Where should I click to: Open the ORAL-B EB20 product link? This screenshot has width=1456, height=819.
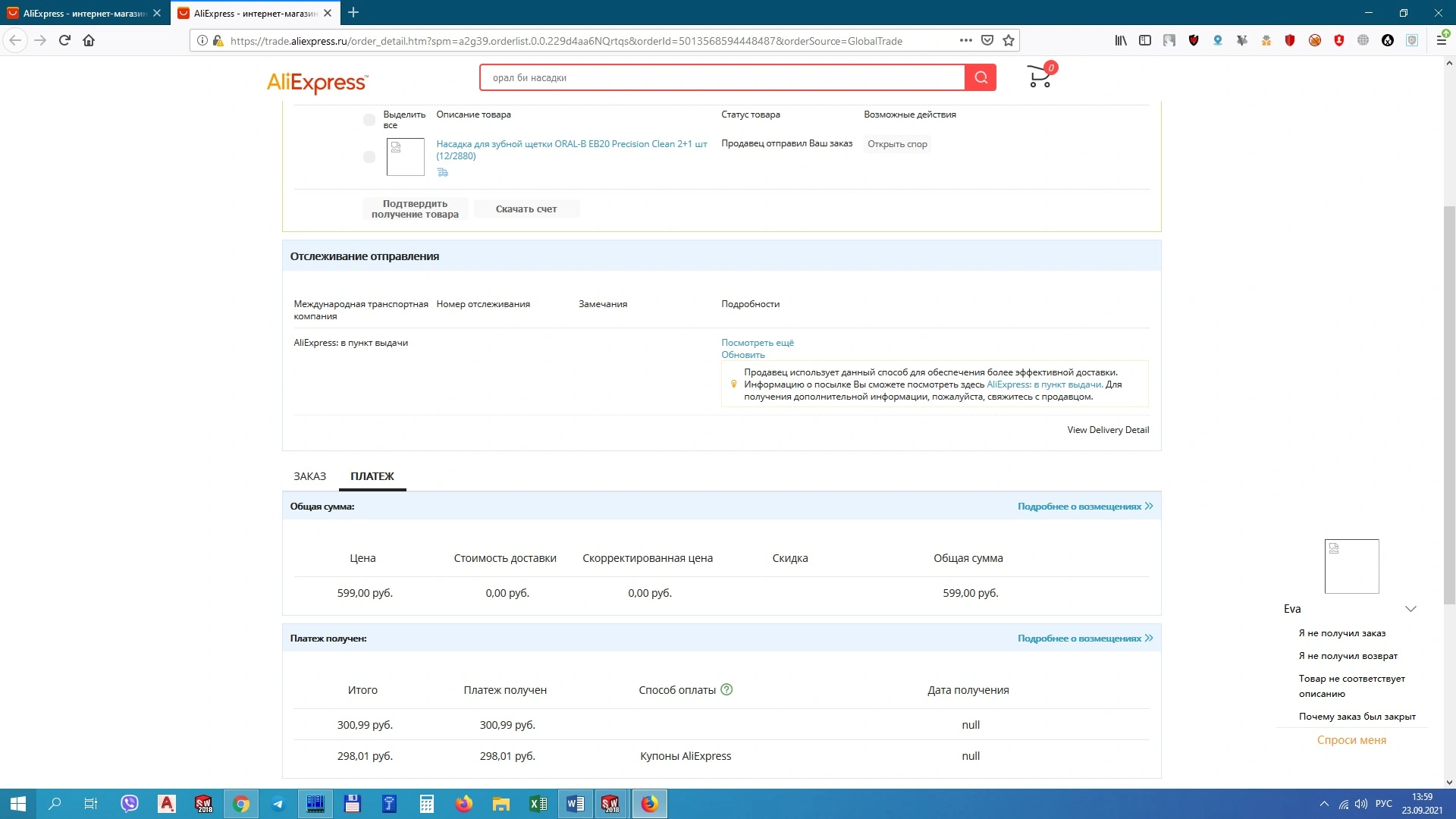572,149
